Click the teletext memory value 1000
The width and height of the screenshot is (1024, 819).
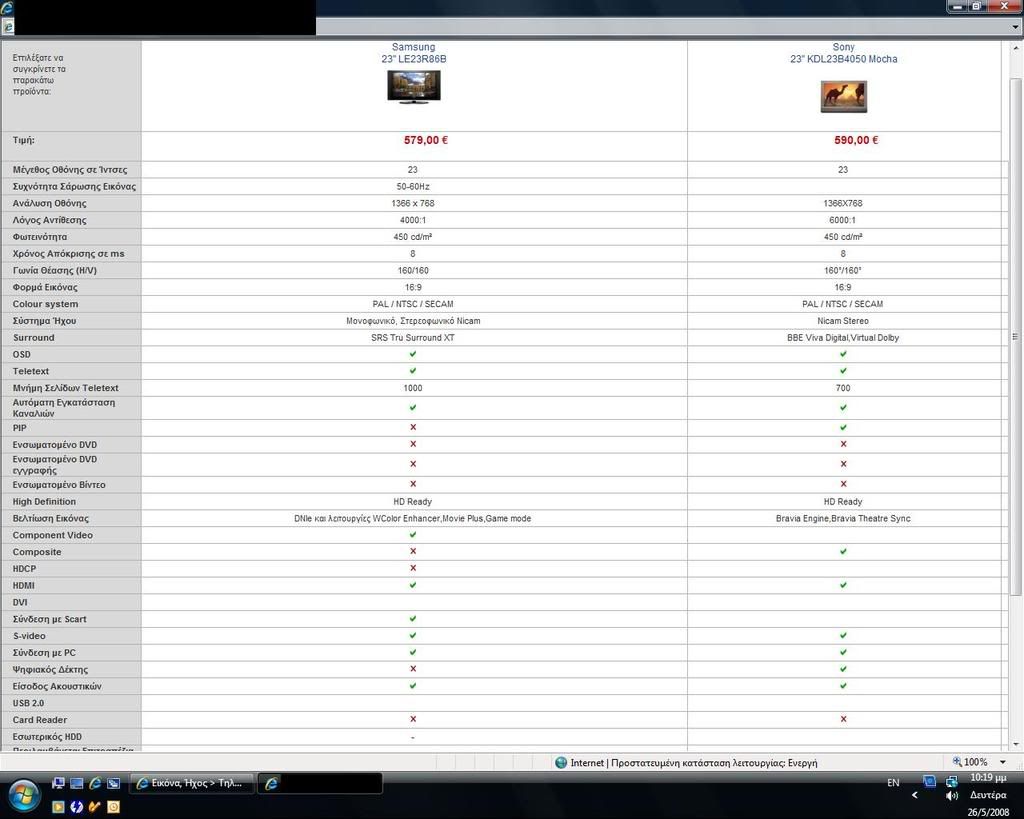tap(413, 388)
